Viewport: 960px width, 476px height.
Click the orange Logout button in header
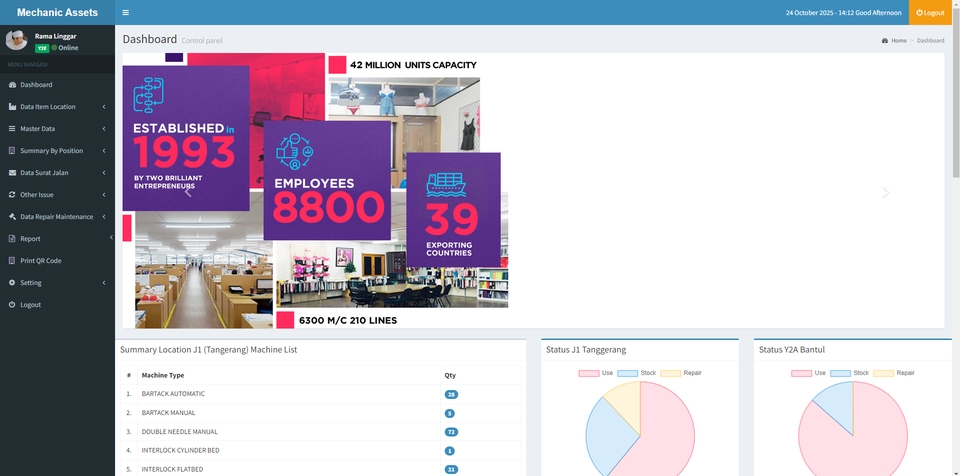[930, 12]
